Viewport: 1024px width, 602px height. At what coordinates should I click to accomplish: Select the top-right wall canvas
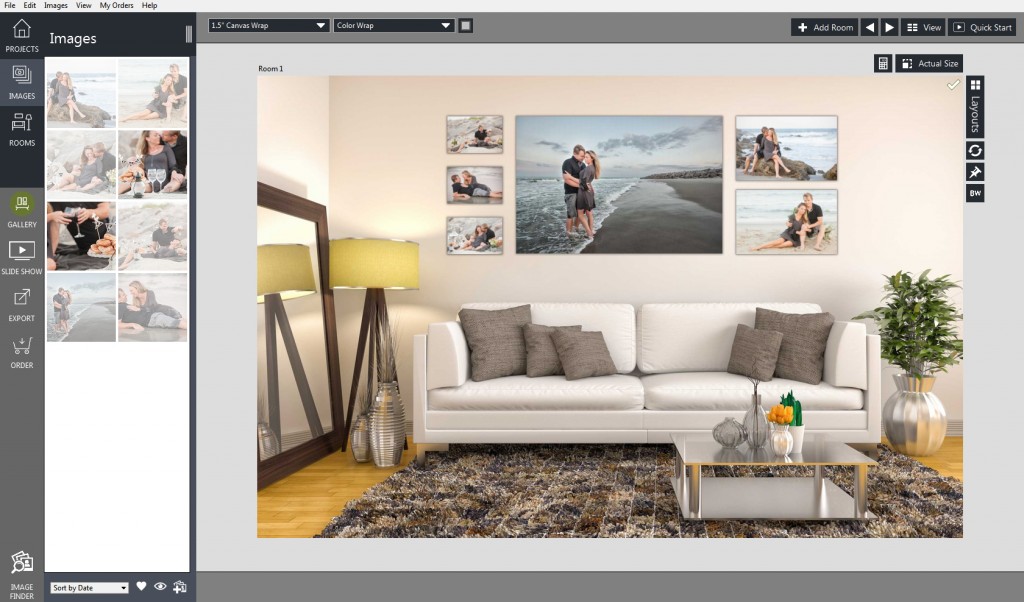[786, 148]
